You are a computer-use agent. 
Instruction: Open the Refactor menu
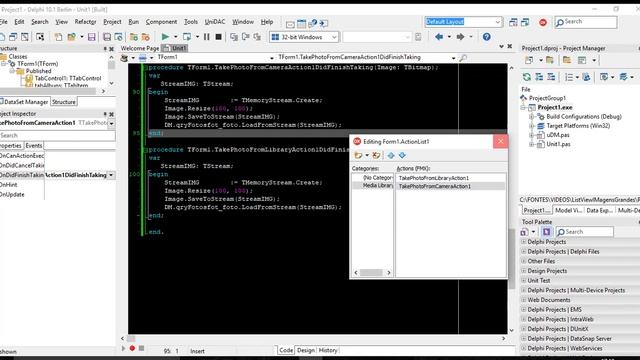[x=85, y=22]
